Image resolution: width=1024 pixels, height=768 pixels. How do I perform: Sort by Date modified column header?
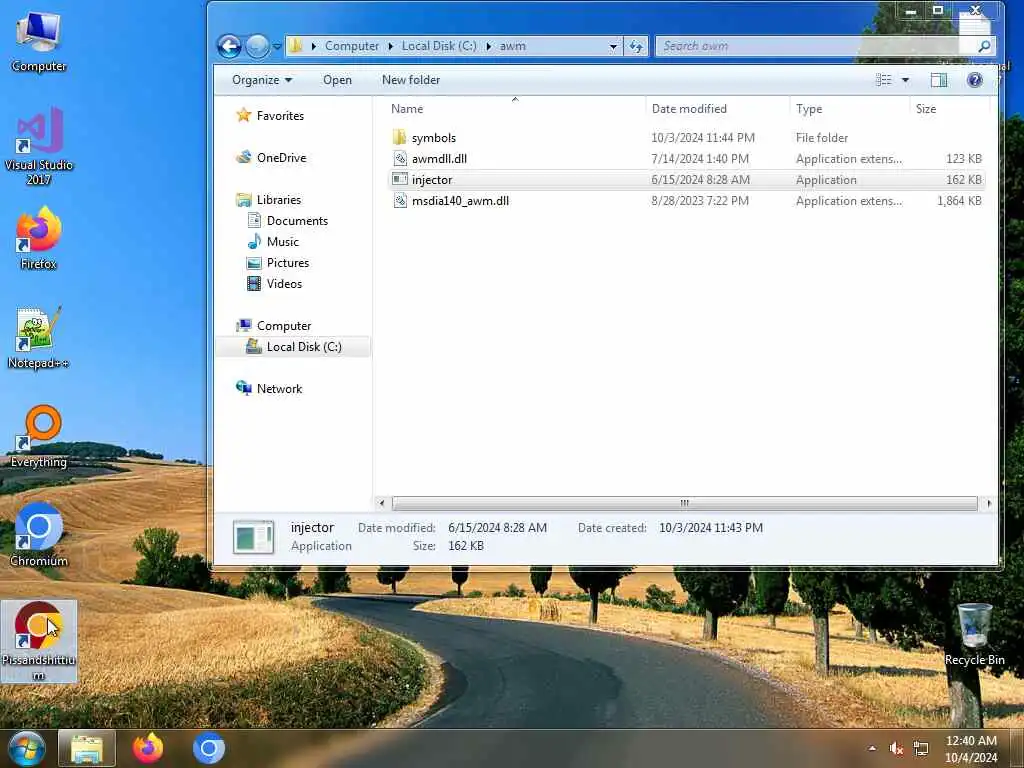point(689,108)
